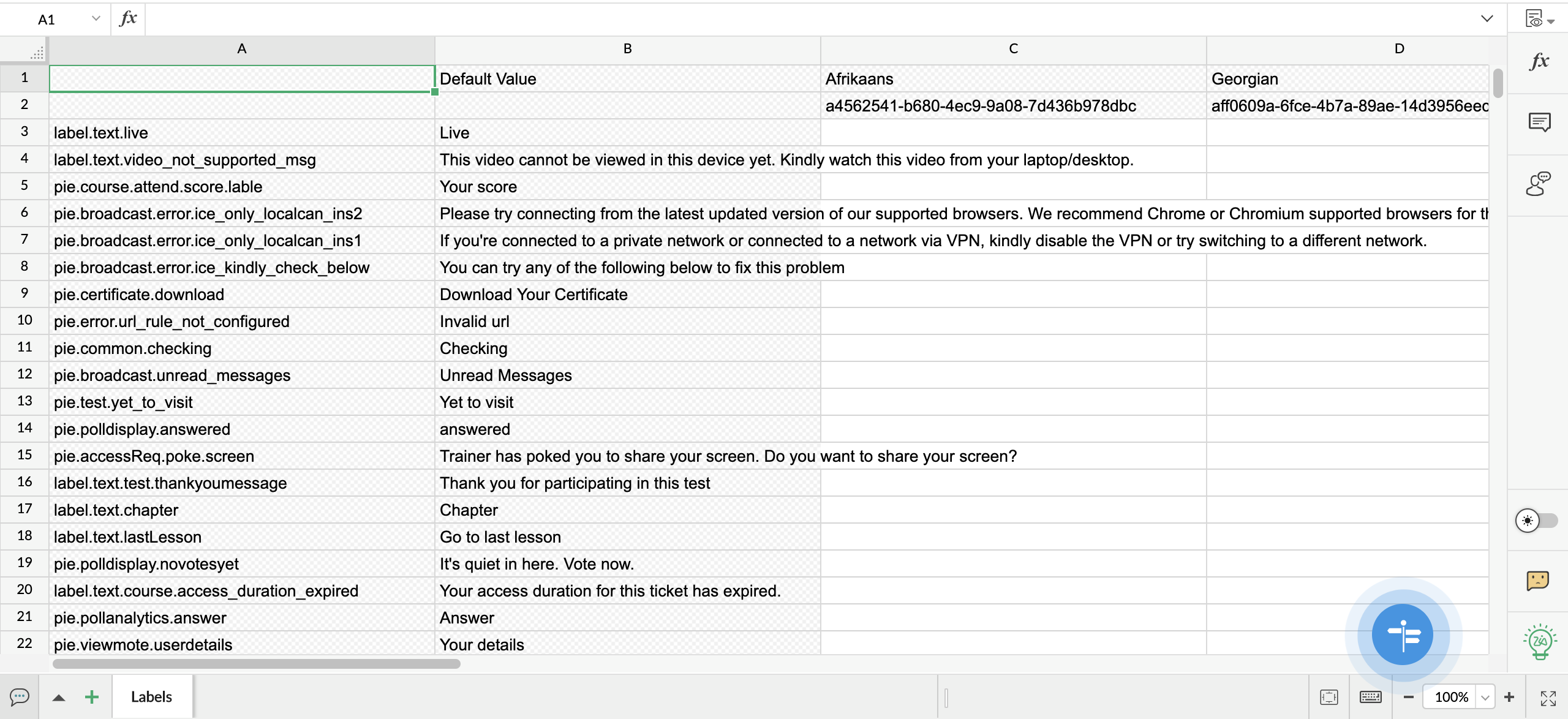Open the functions panel in right sidebar
Image resolution: width=1568 pixels, height=719 pixels.
tap(1539, 61)
